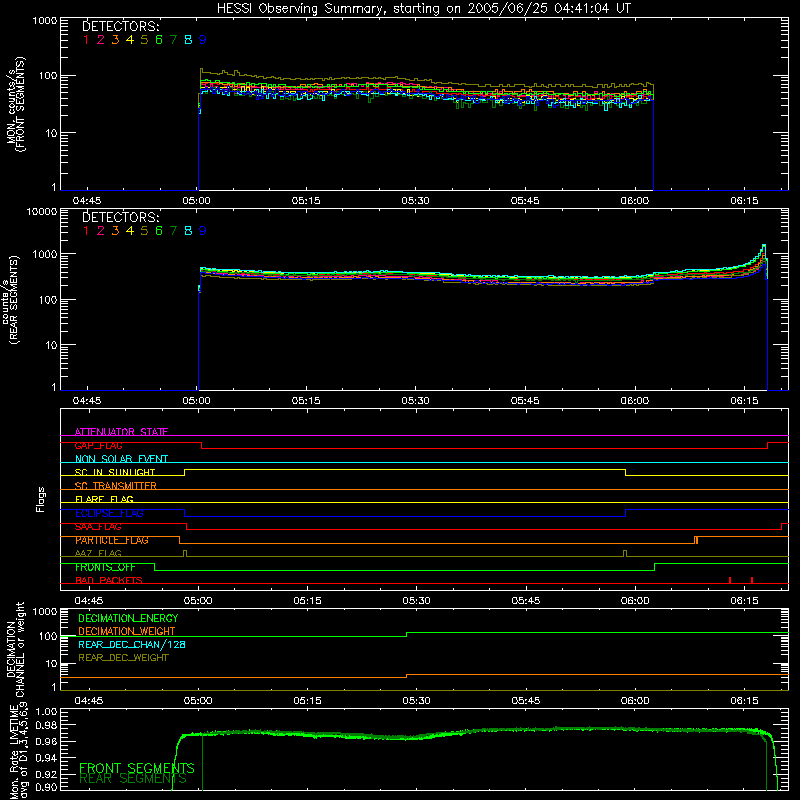Select light green detector 6 in front segments legend
The width and height of the screenshot is (800, 800).
[x=159, y=40]
